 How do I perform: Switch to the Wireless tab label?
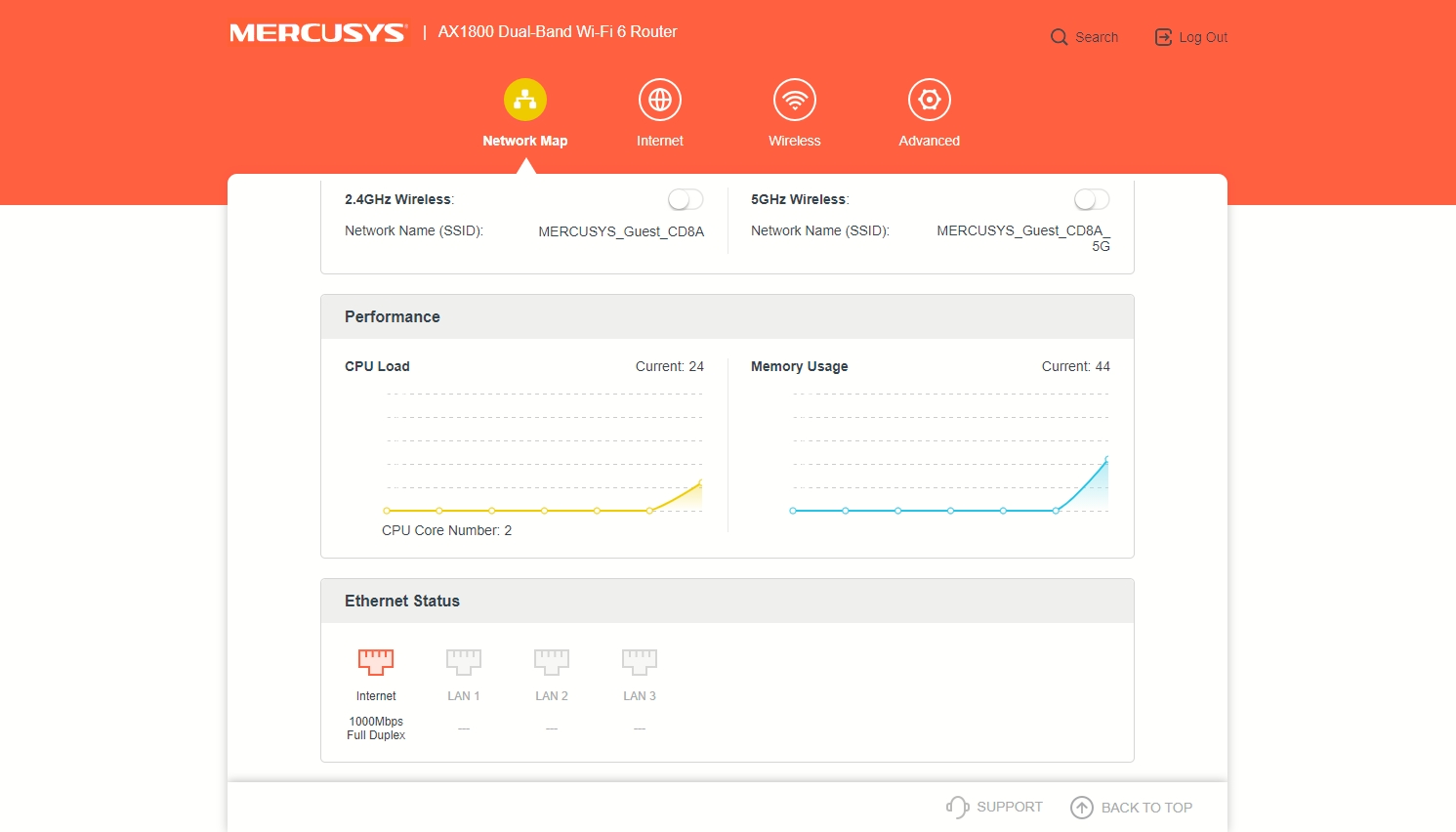[x=795, y=141]
